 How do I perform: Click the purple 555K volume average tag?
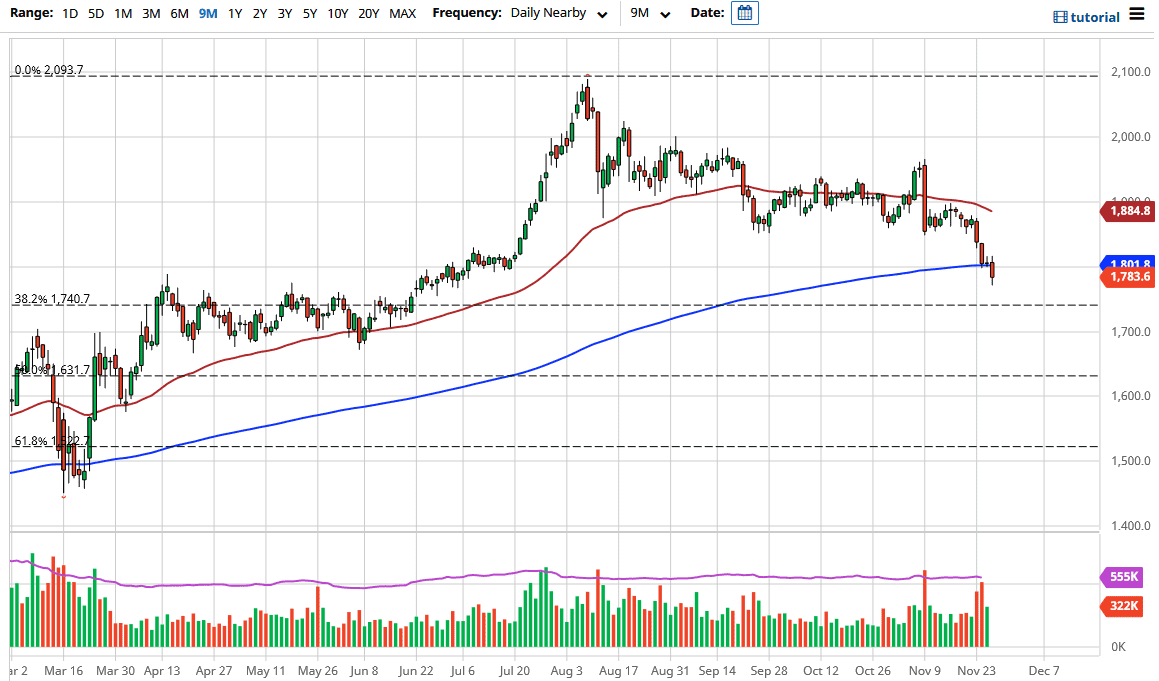pyautogui.click(x=1126, y=577)
